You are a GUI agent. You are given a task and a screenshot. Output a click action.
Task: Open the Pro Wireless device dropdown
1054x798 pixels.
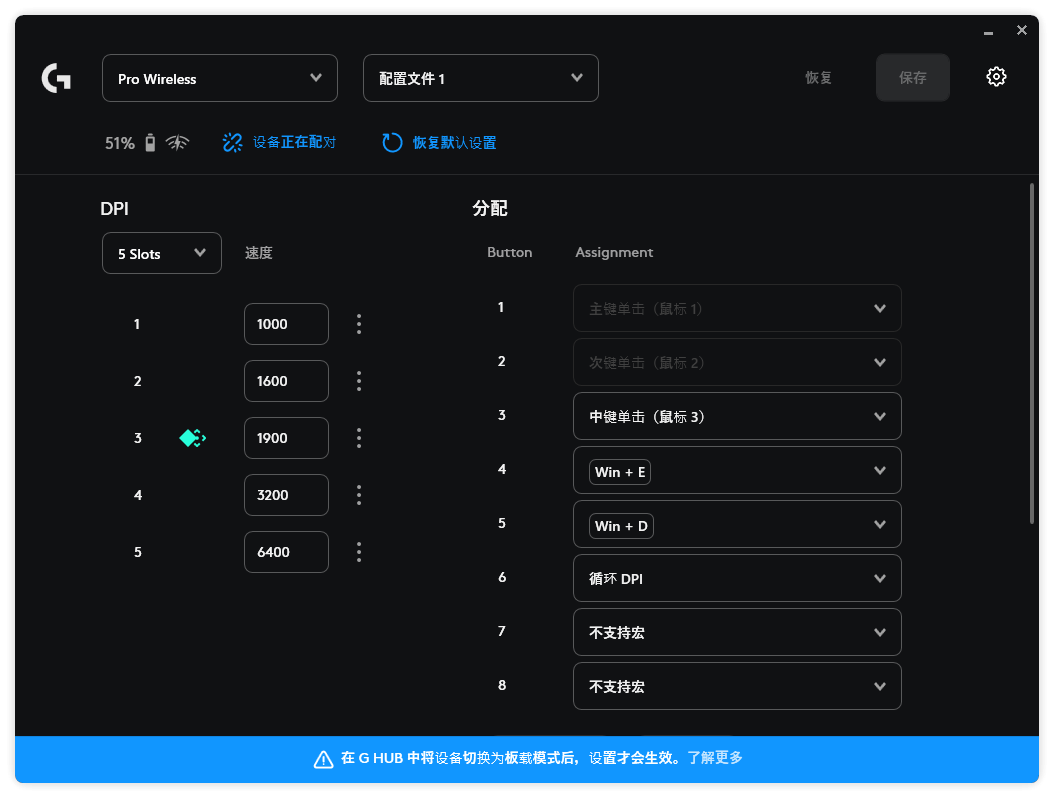(x=220, y=78)
